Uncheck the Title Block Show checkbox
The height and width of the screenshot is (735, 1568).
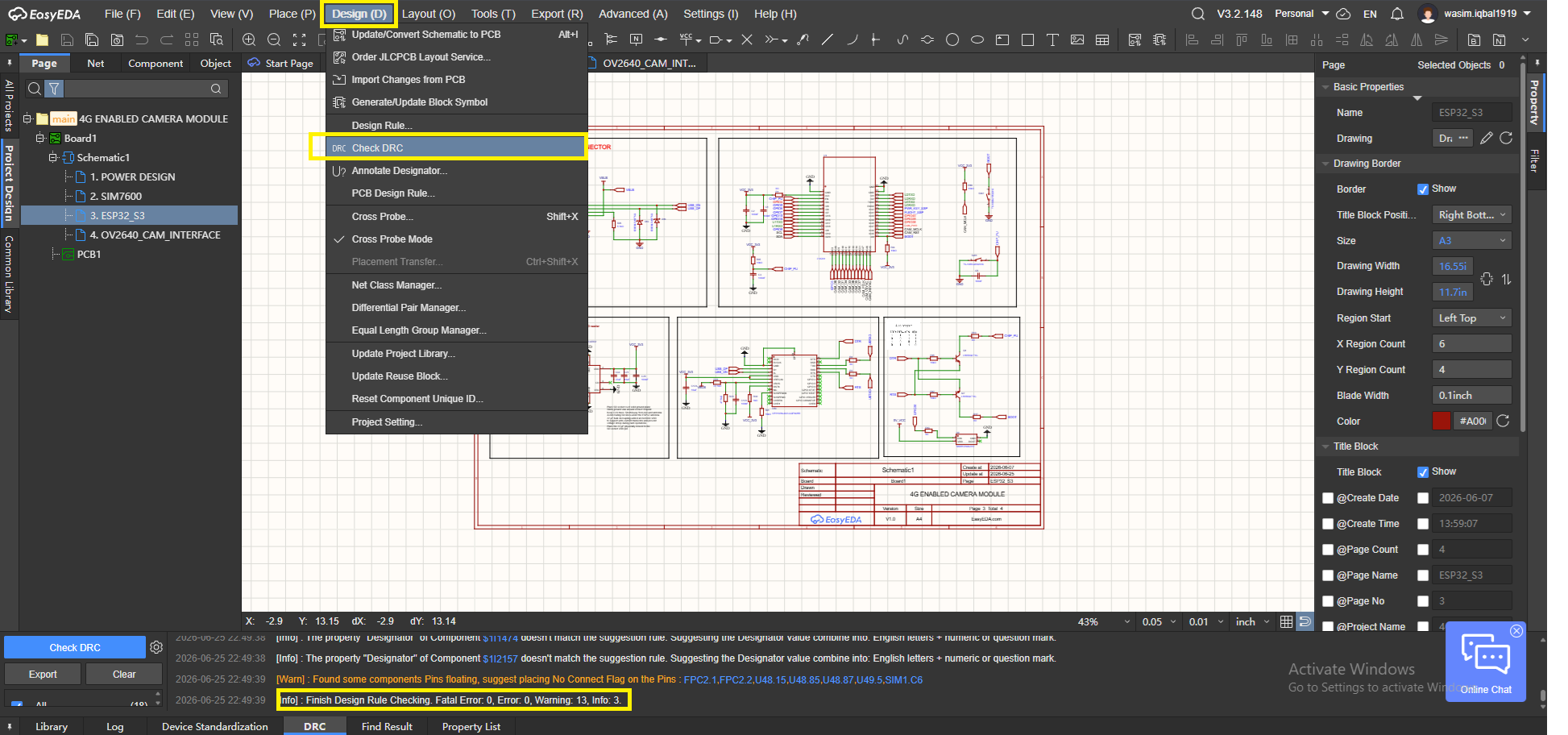(1423, 471)
